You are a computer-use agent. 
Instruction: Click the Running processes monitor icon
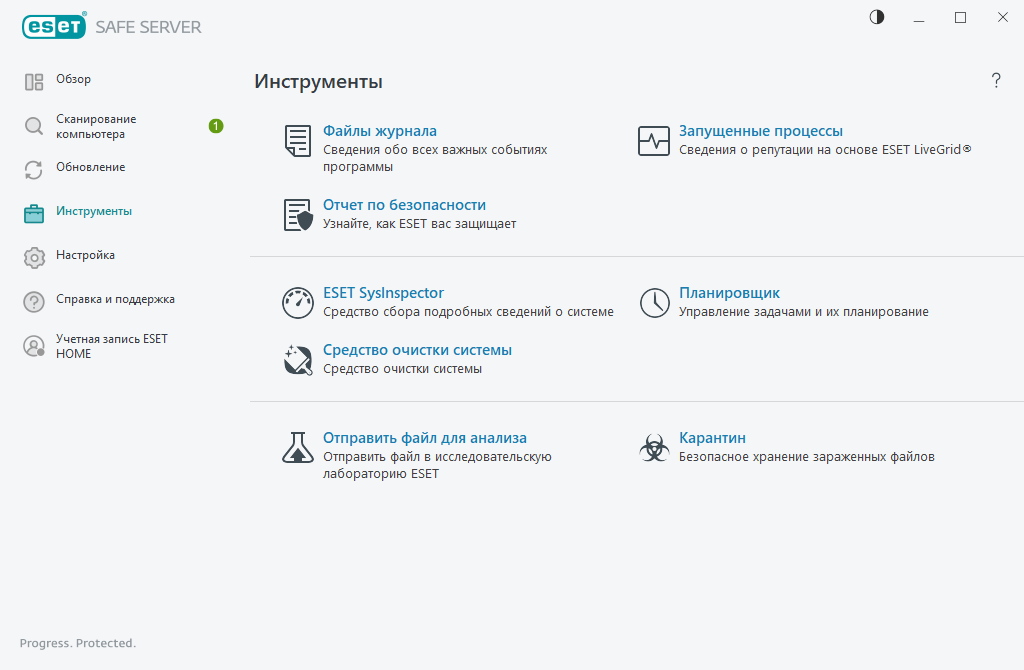point(654,141)
